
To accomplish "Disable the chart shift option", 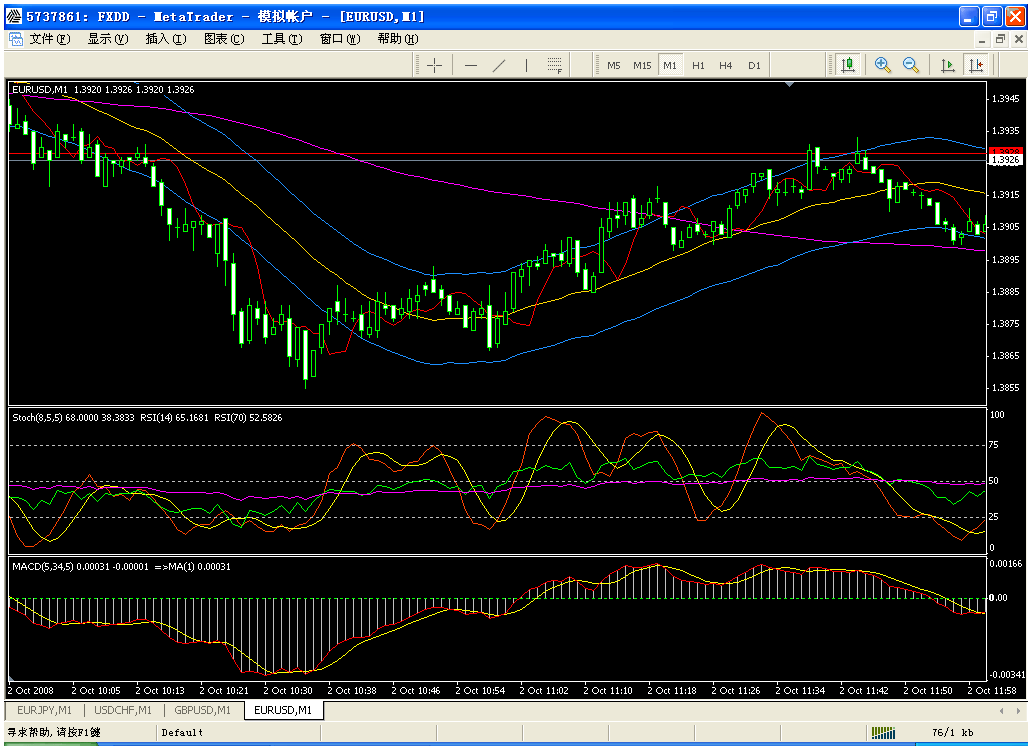I will pos(975,65).
